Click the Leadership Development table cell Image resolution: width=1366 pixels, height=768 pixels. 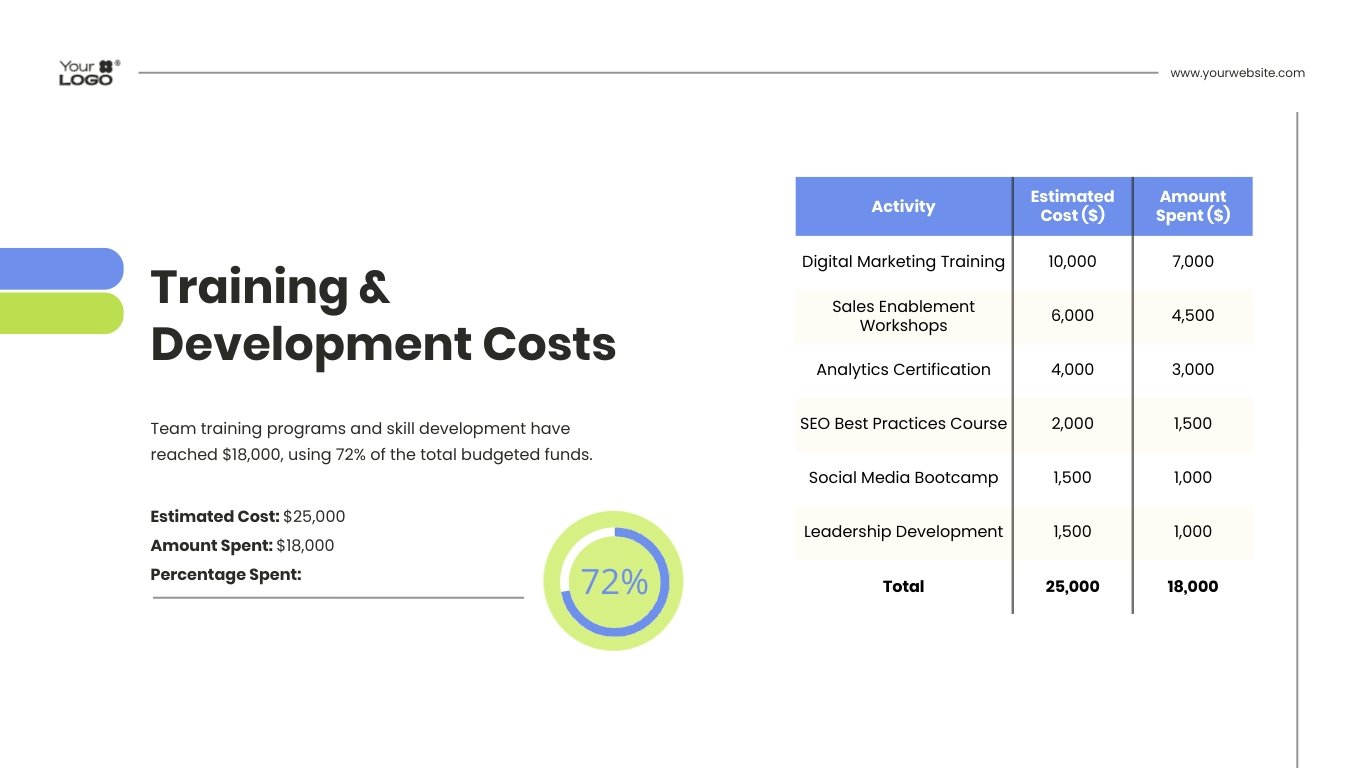(903, 531)
